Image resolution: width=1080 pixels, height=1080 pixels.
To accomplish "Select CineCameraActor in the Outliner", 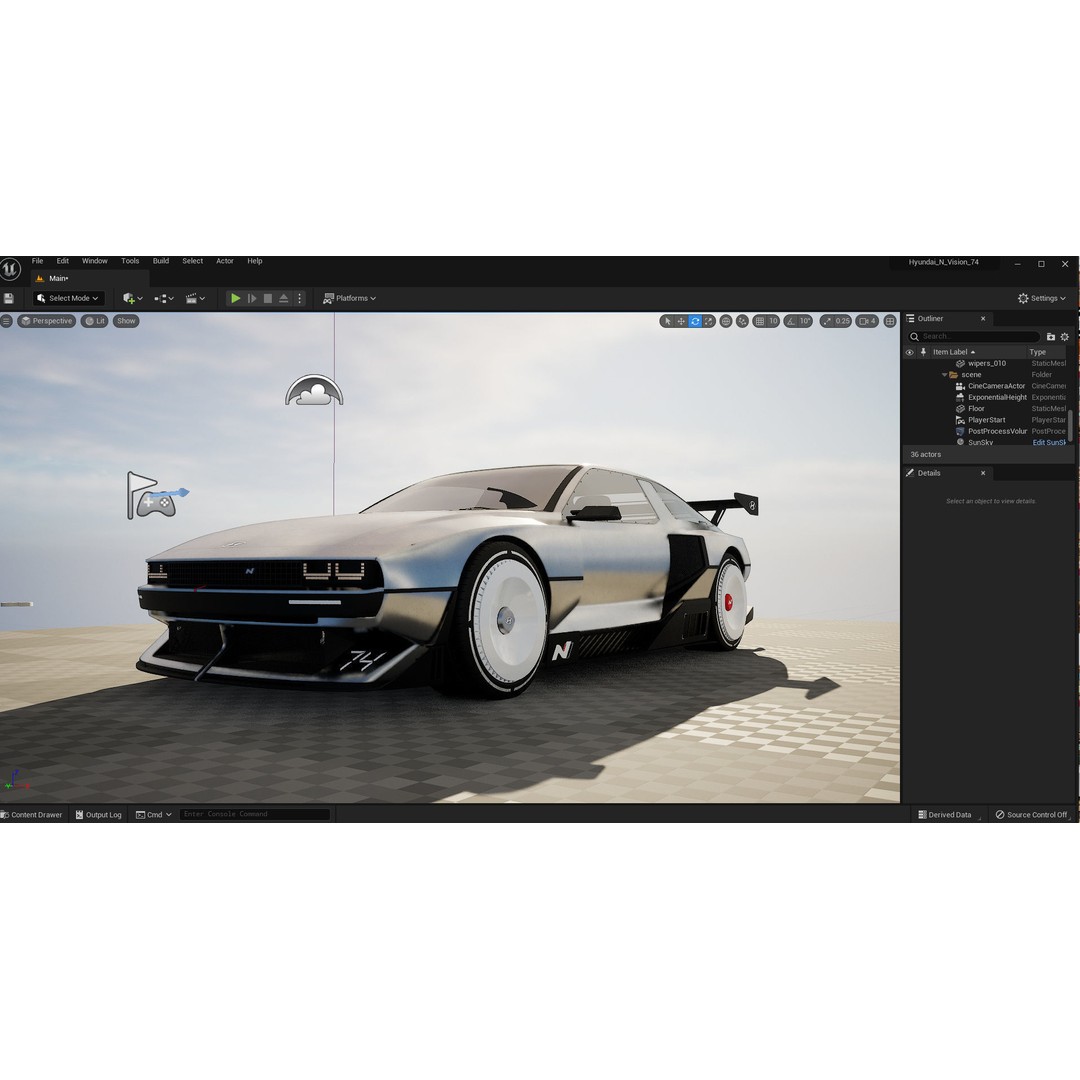I will (996, 386).
